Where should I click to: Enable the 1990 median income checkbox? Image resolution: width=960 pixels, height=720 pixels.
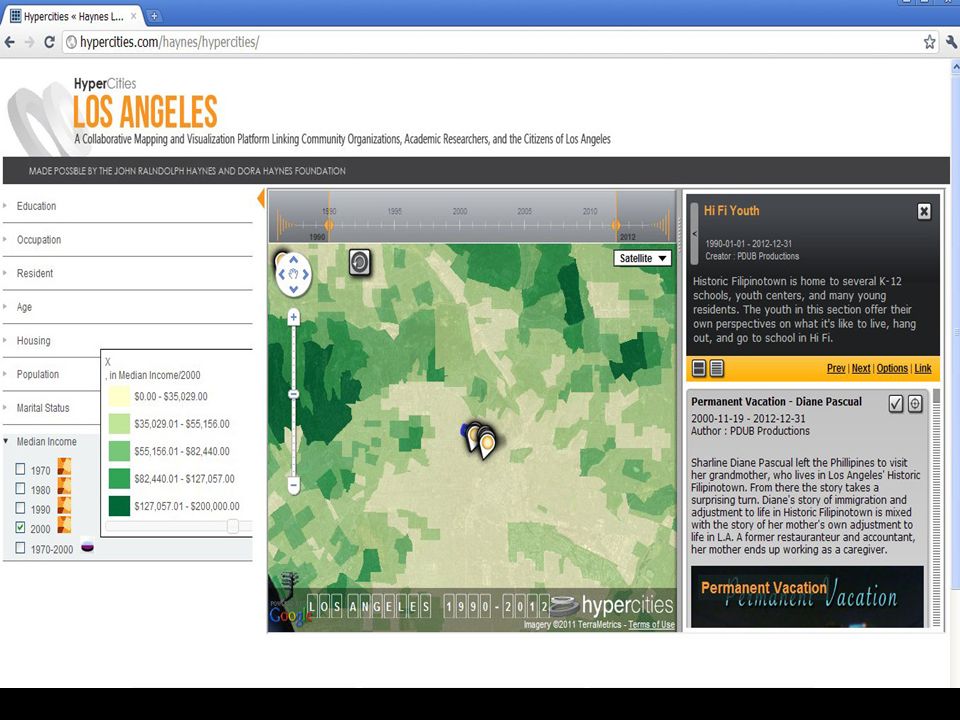20,508
